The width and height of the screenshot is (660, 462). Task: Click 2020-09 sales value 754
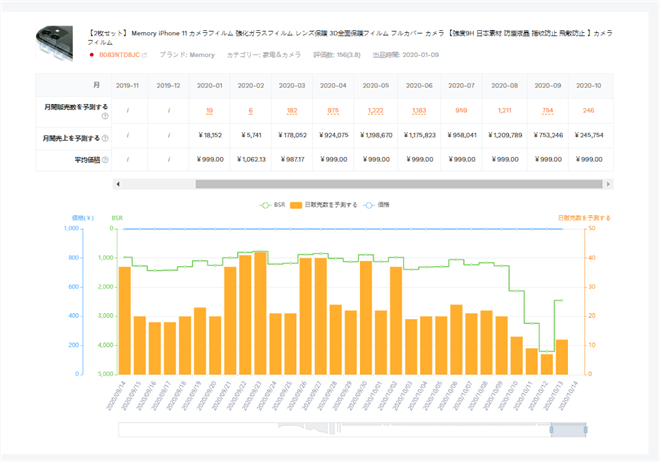pyautogui.click(x=547, y=110)
